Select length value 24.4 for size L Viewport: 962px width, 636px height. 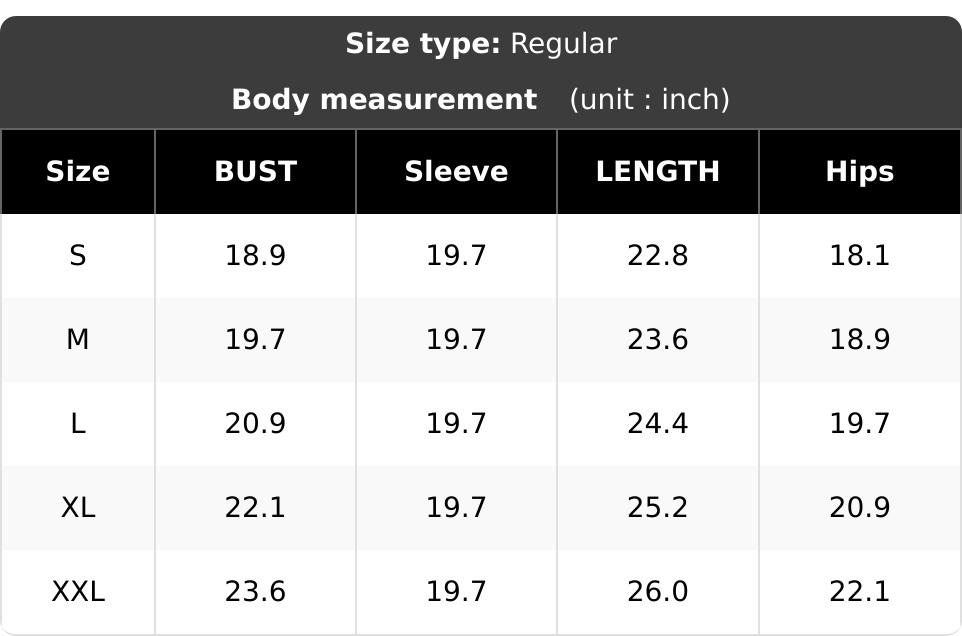pos(658,423)
